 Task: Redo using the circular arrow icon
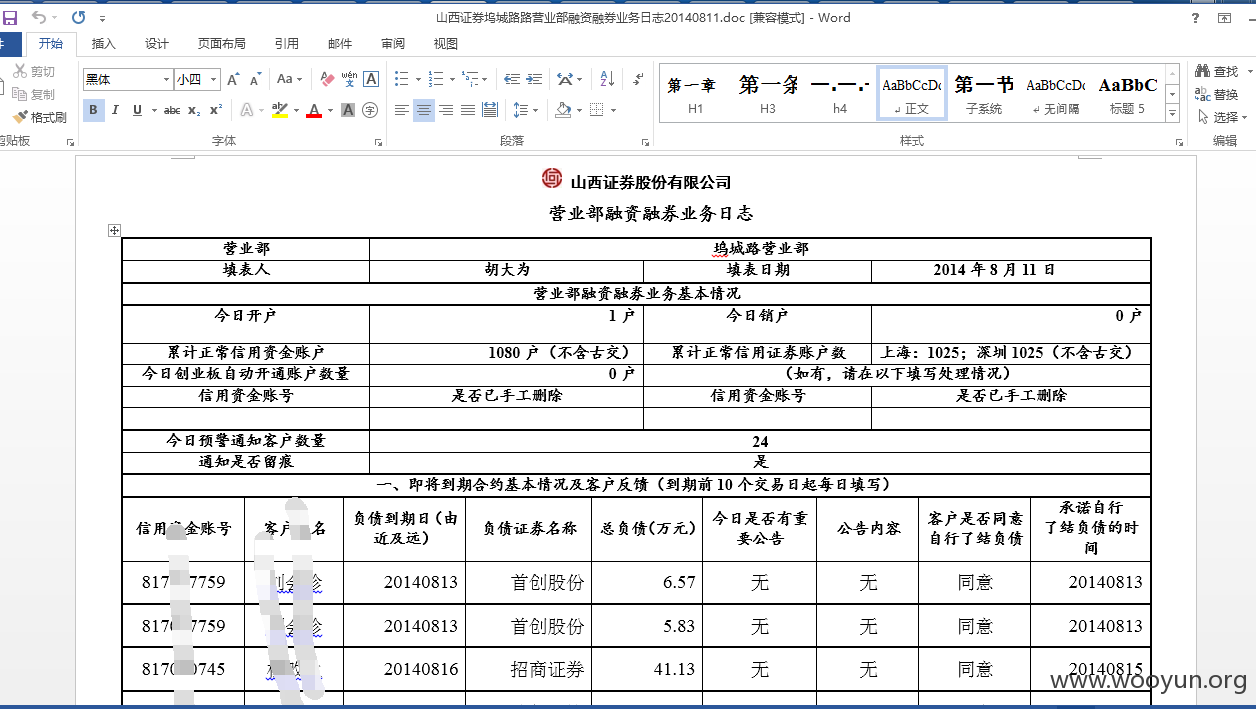pos(78,17)
